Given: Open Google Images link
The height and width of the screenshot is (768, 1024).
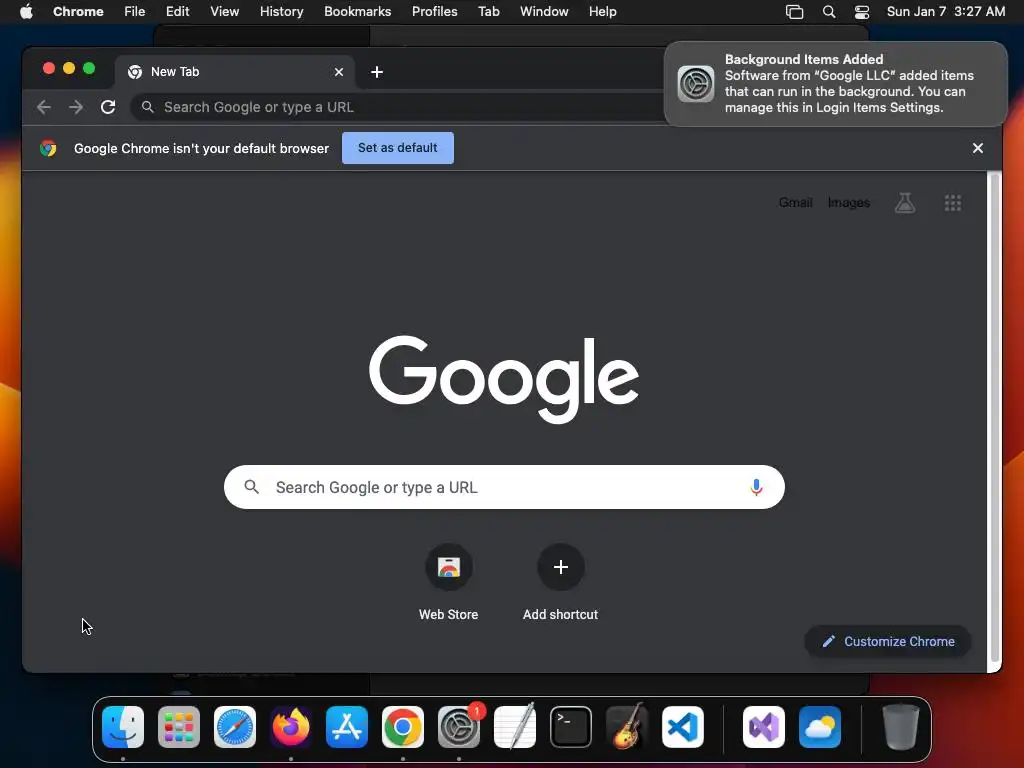Looking at the screenshot, I should click(849, 202).
